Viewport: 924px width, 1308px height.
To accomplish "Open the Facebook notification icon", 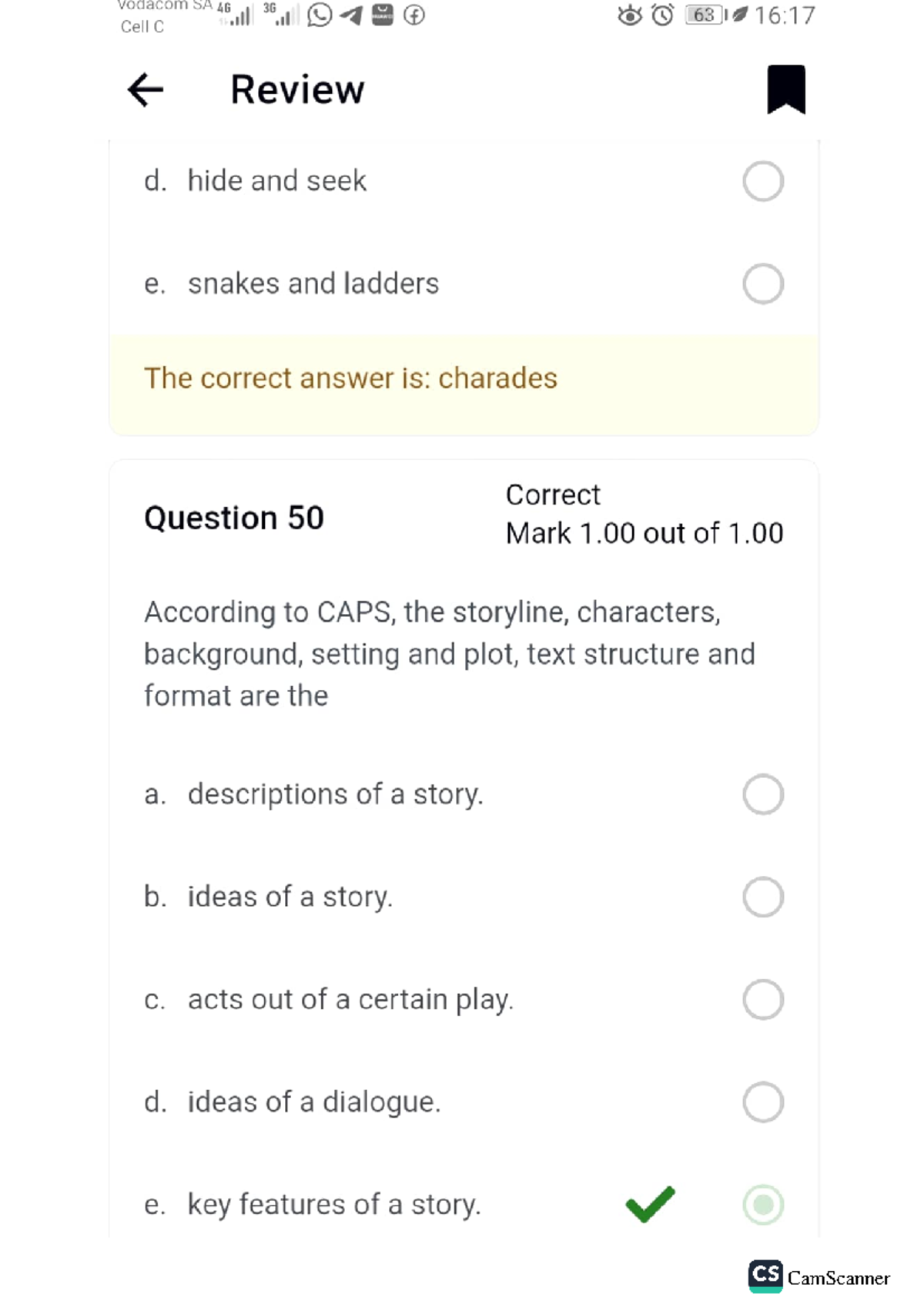I will point(414,14).
